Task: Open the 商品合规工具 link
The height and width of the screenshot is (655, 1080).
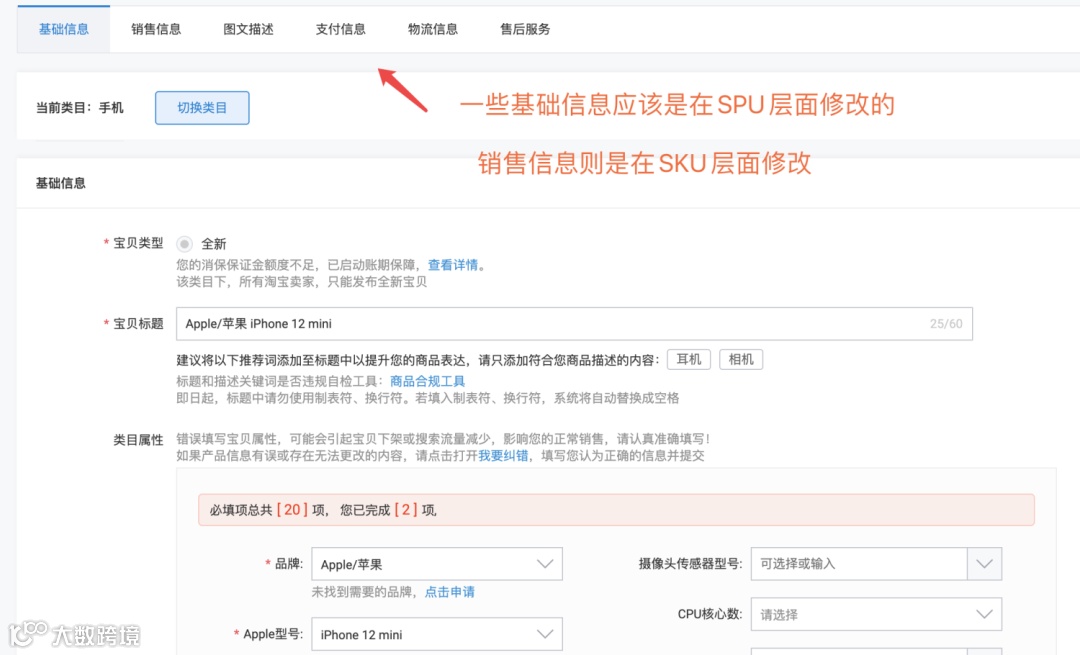Action: click(x=427, y=381)
